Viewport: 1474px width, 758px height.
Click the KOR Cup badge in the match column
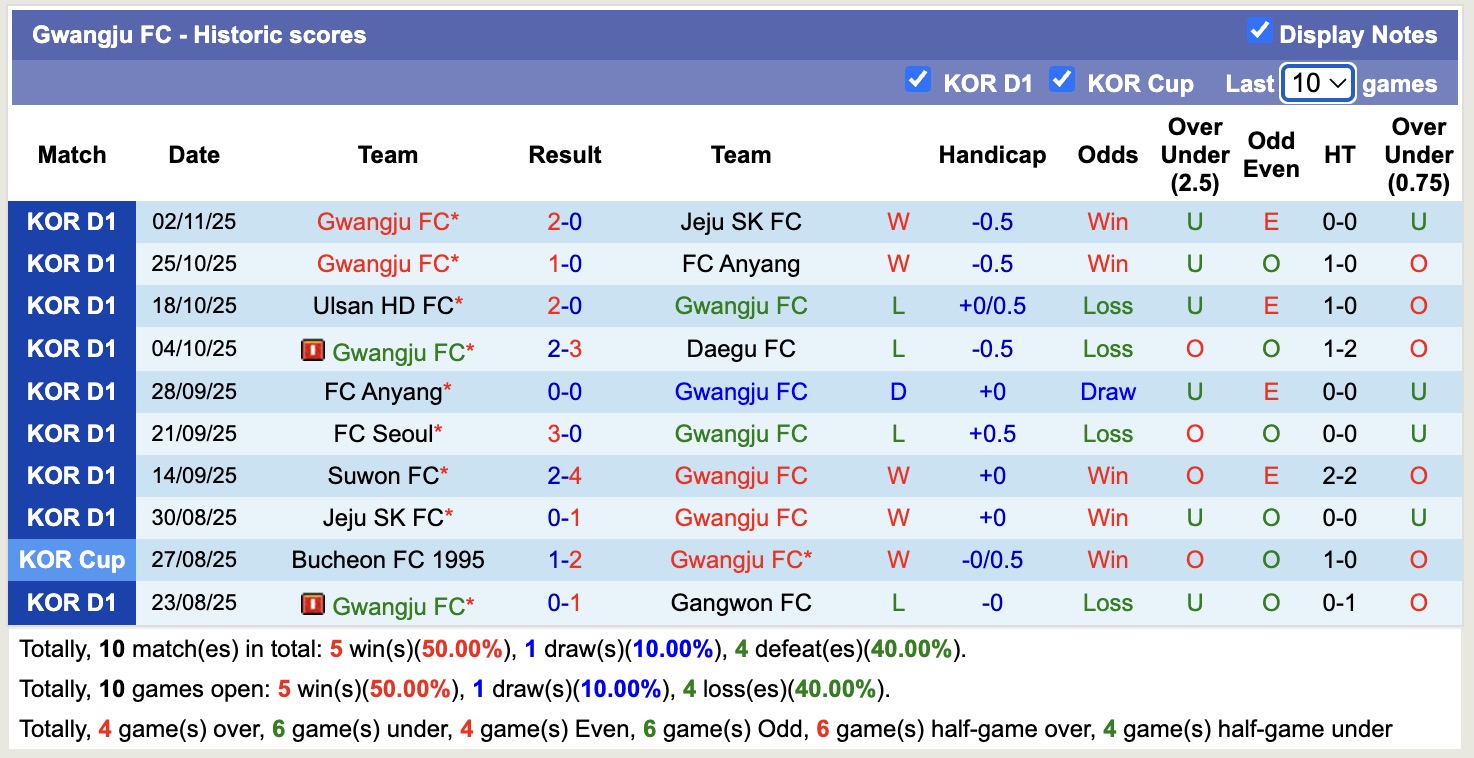(72, 560)
